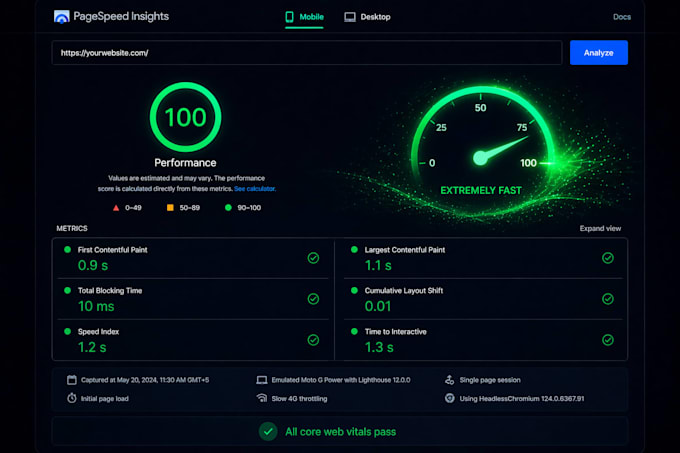Click the Captured at May 20, 2024 text

pos(145,380)
